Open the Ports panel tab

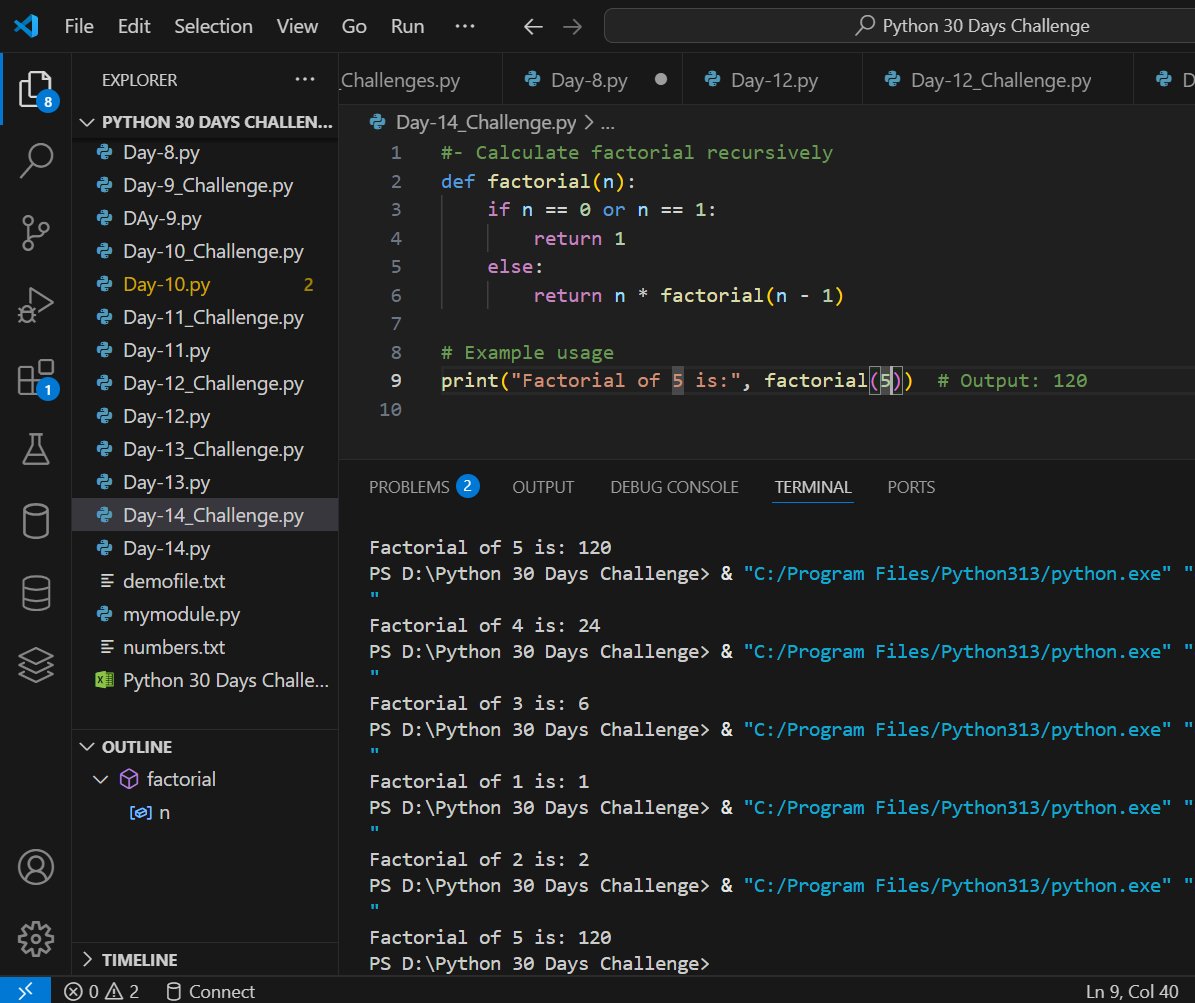911,487
